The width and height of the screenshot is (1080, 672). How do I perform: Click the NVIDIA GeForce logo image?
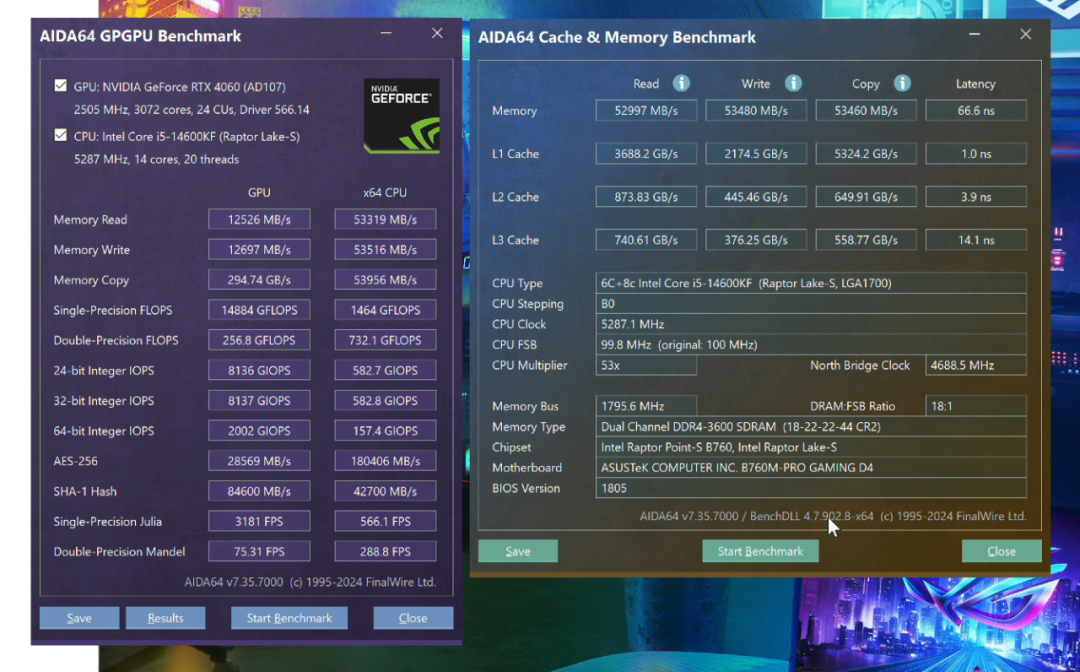402,116
